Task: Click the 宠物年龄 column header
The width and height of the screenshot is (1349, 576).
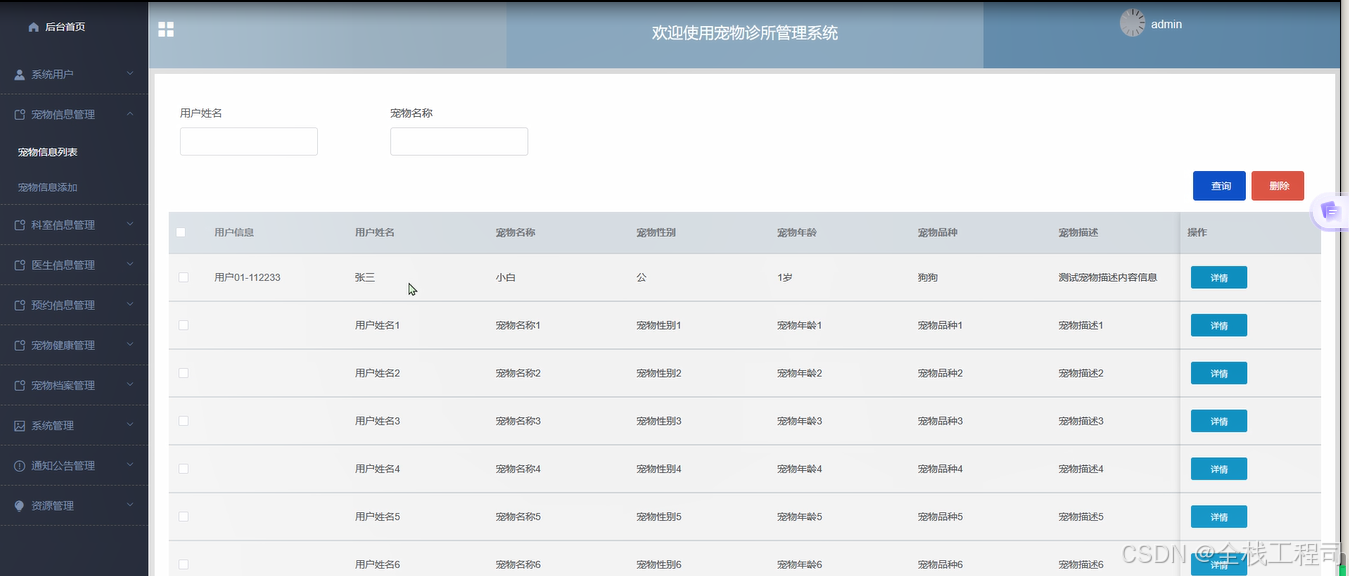Action: 797,232
